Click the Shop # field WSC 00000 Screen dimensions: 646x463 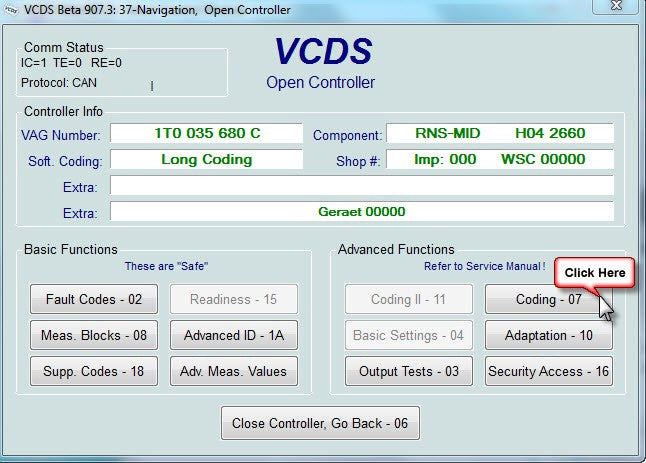(x=500, y=159)
